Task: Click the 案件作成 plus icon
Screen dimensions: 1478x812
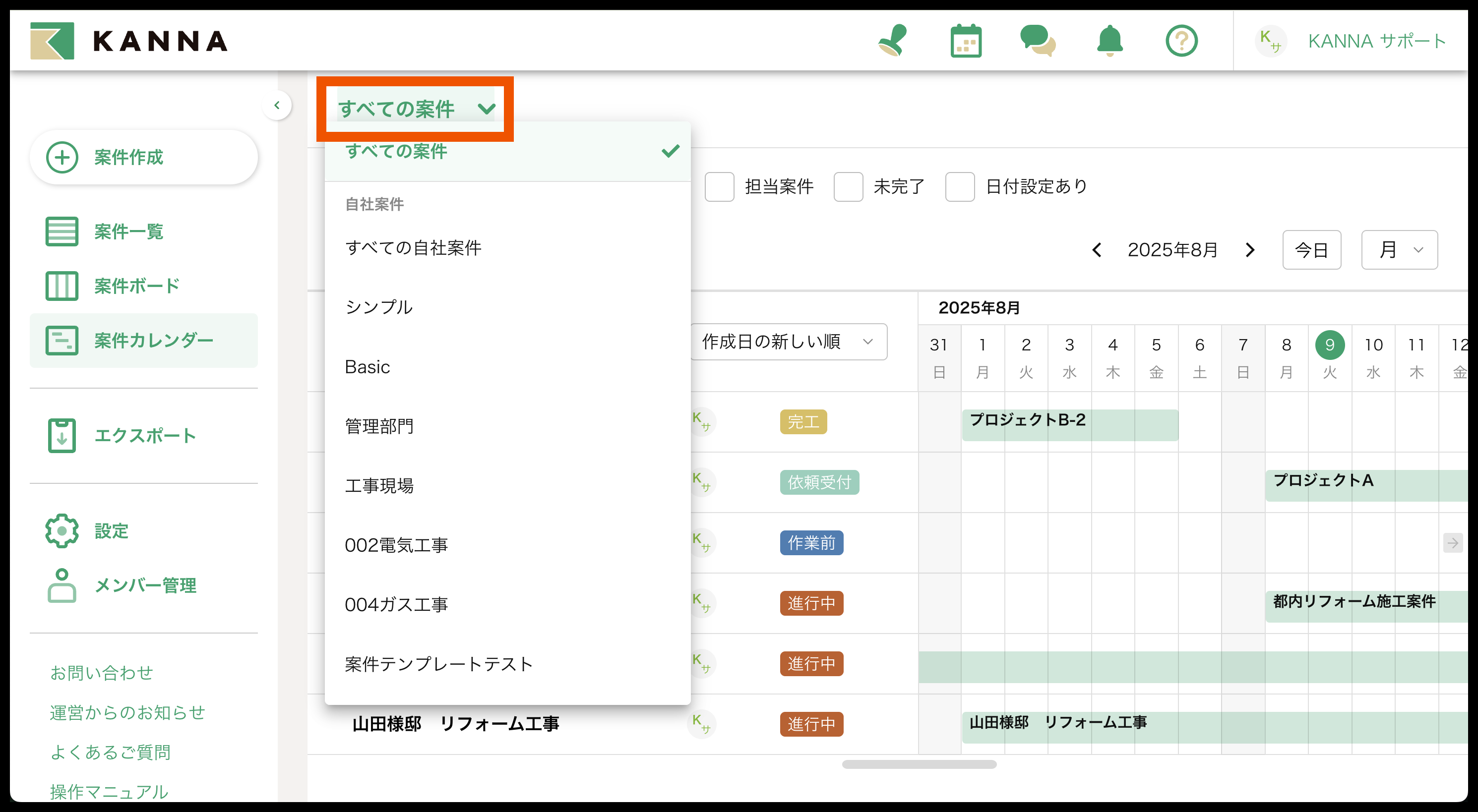Action: coord(62,157)
